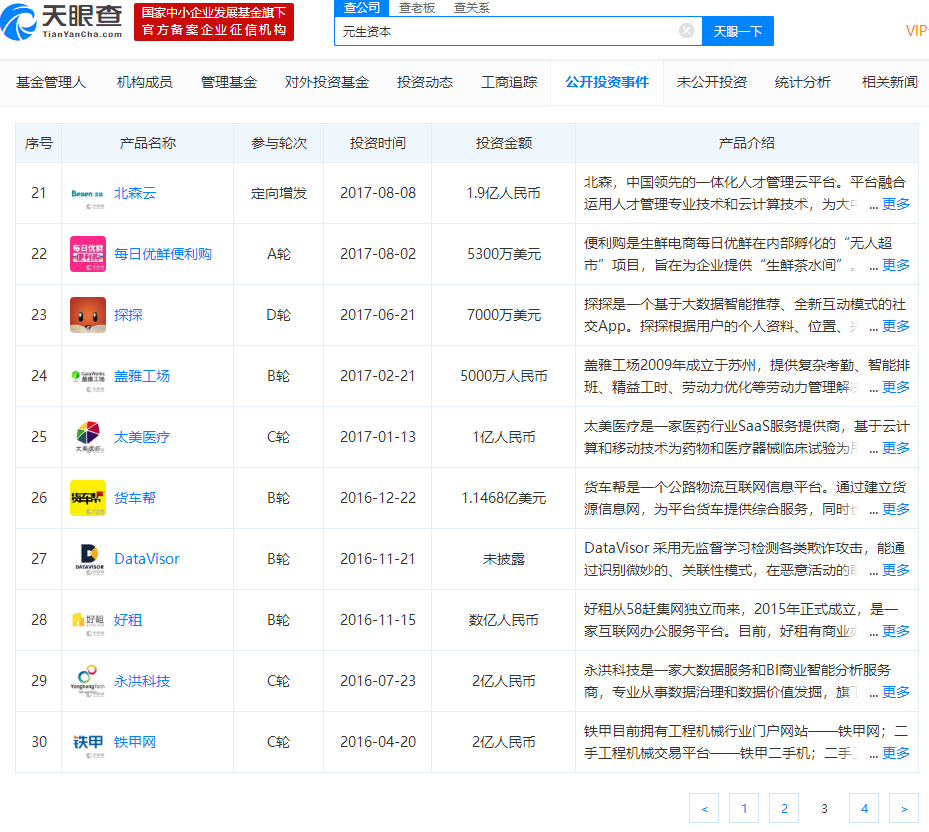Open the 货车帮 yellow logo
Viewport: 929px width, 832px height.
click(88, 498)
